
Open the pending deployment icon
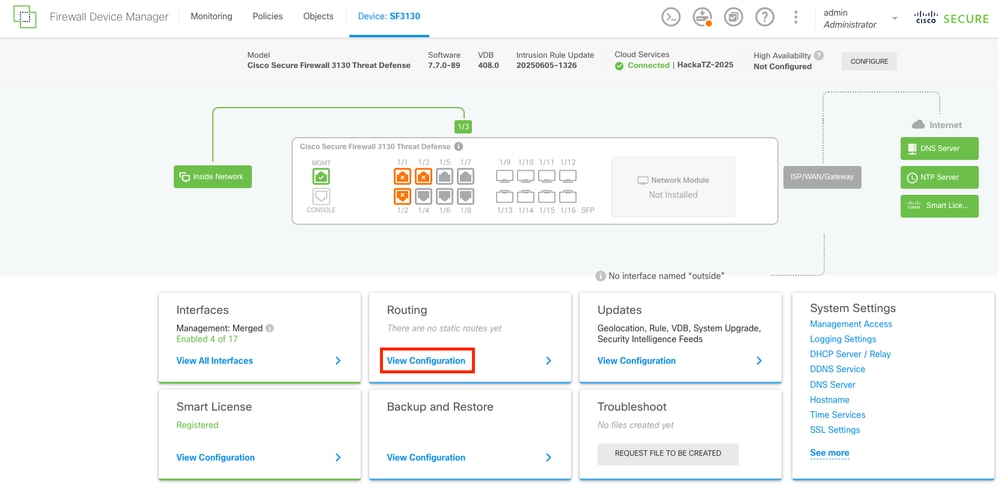coord(702,17)
